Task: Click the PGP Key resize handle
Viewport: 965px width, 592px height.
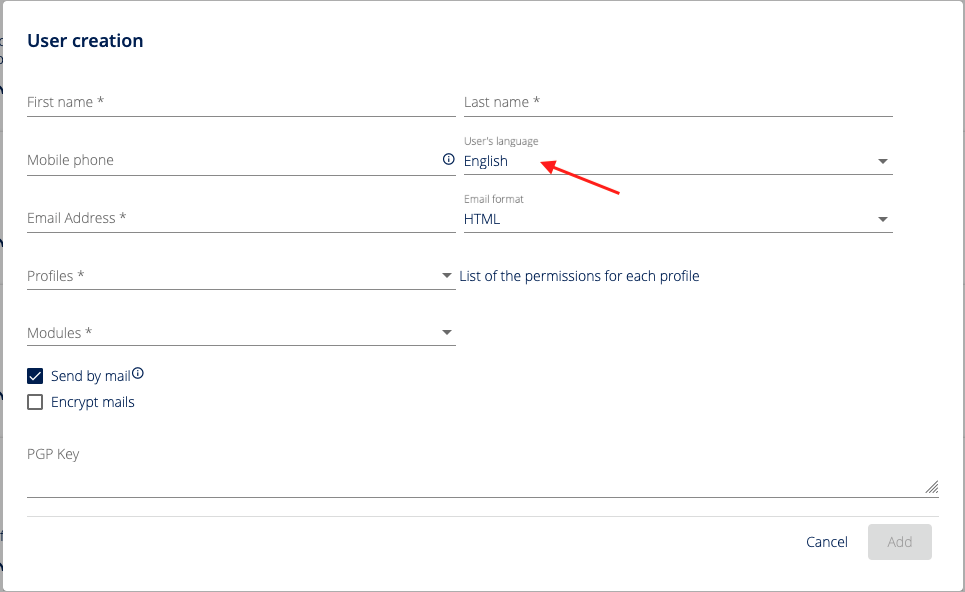Action: 931,487
